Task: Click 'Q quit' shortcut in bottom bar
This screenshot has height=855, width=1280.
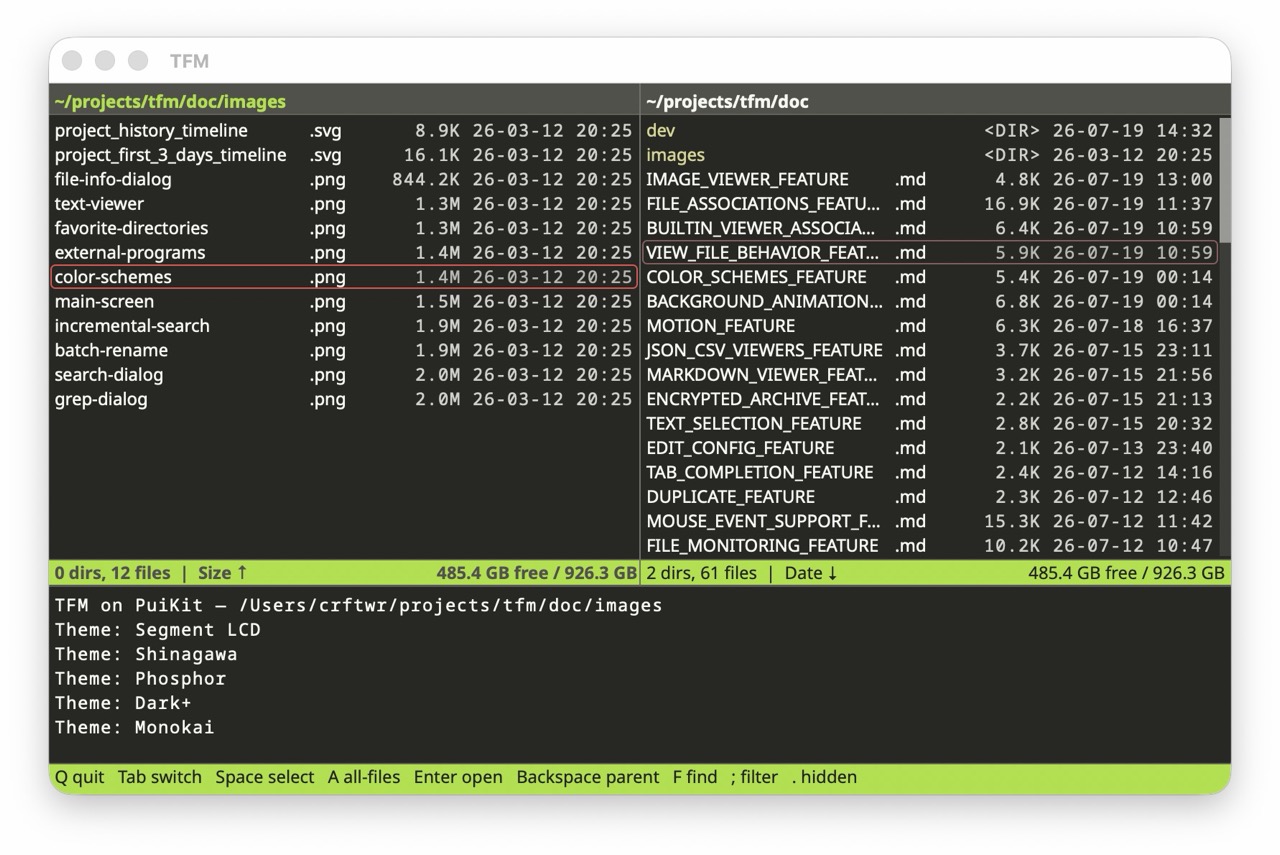Action: [x=79, y=777]
